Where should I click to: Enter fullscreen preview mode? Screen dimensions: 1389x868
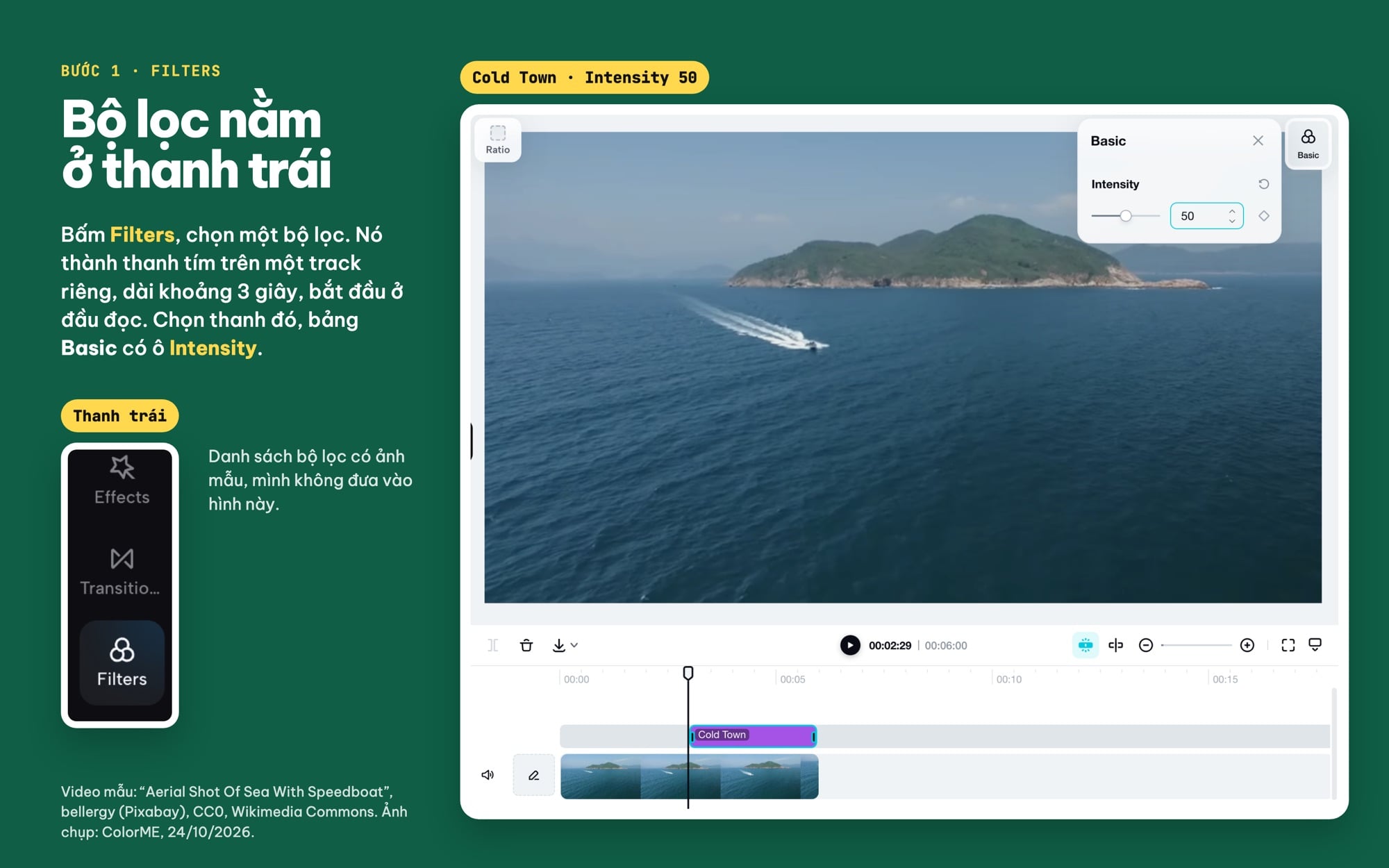(x=1288, y=645)
